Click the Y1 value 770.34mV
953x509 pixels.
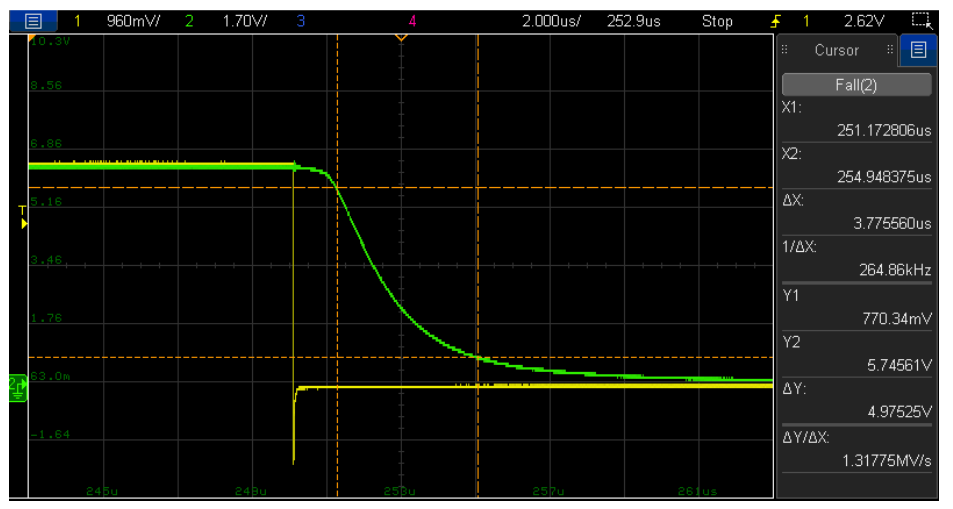896,319
